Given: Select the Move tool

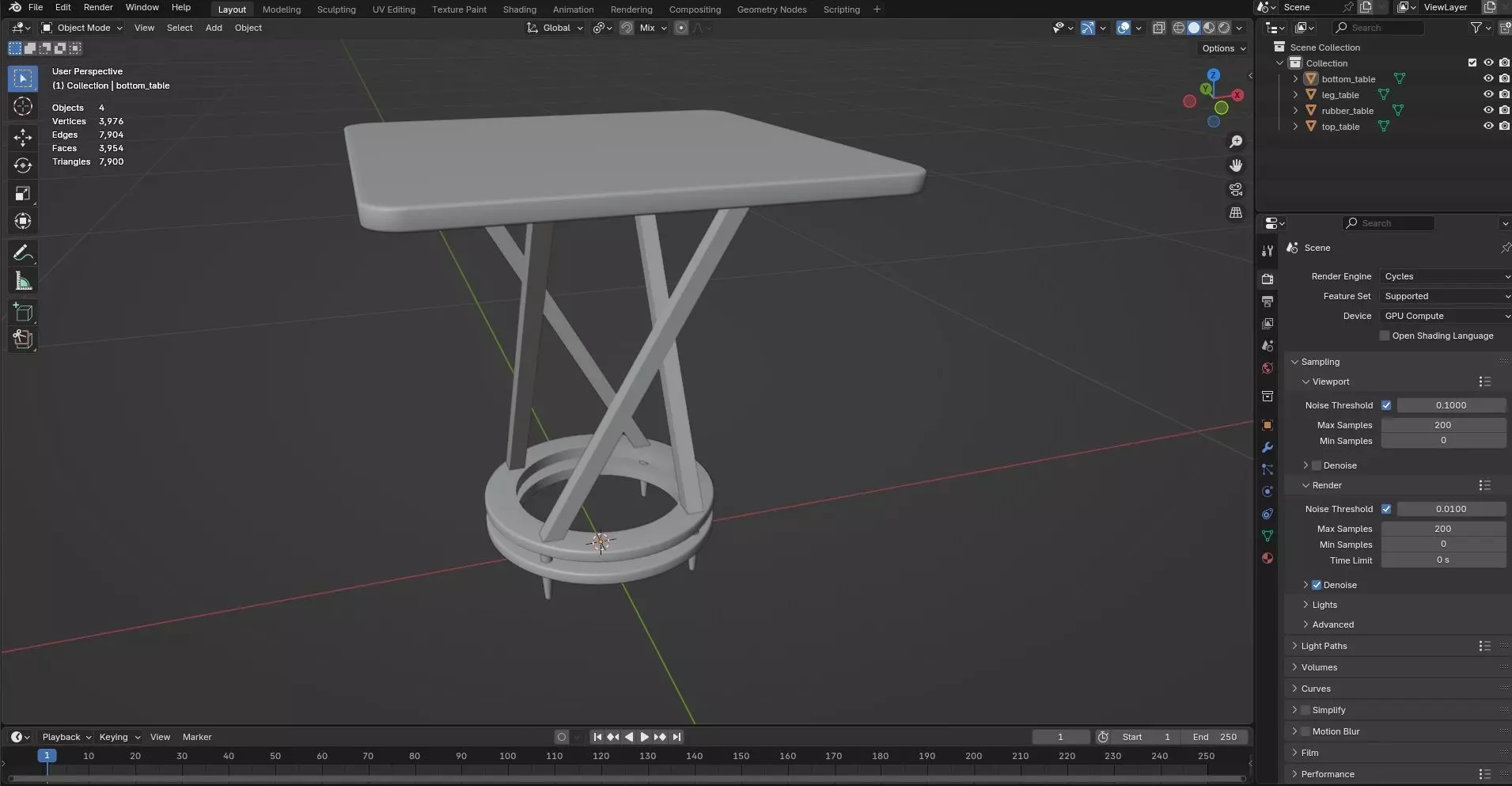Looking at the screenshot, I should [x=22, y=138].
